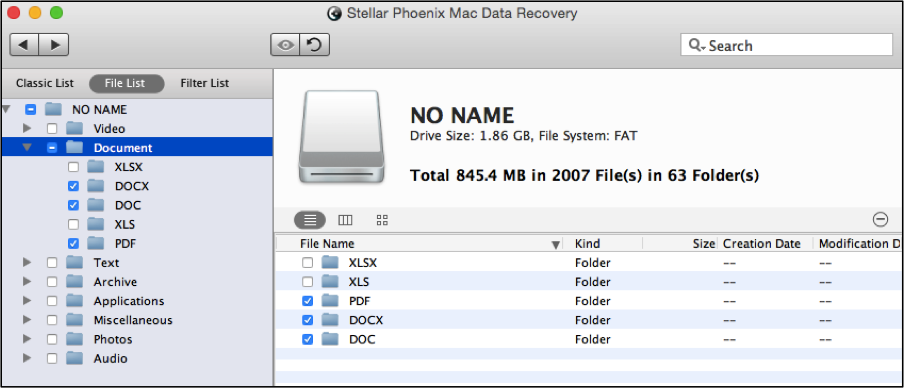Click the eye preview icon
This screenshot has width=904, height=388.
(x=285, y=45)
